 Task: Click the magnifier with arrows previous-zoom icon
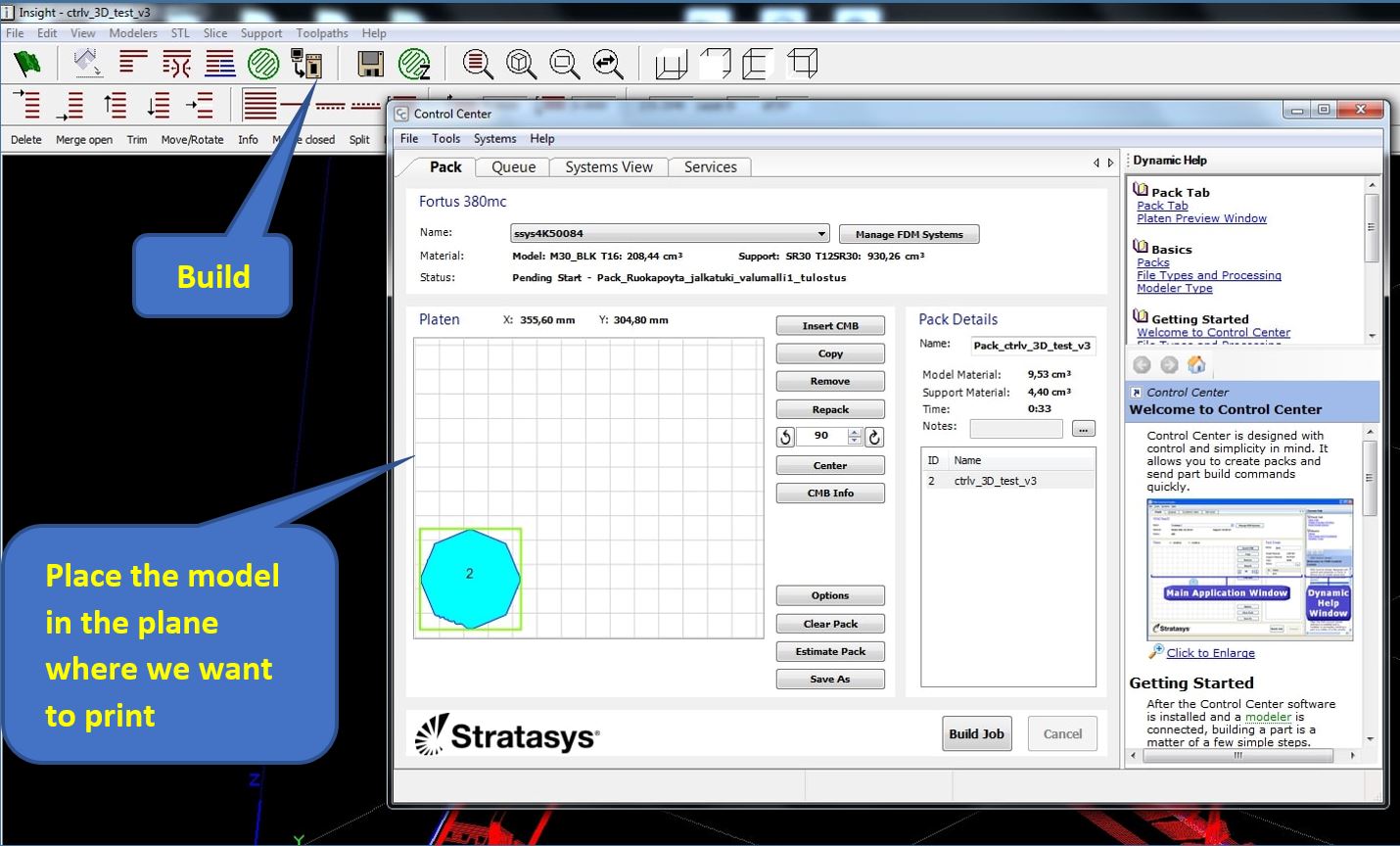(608, 65)
